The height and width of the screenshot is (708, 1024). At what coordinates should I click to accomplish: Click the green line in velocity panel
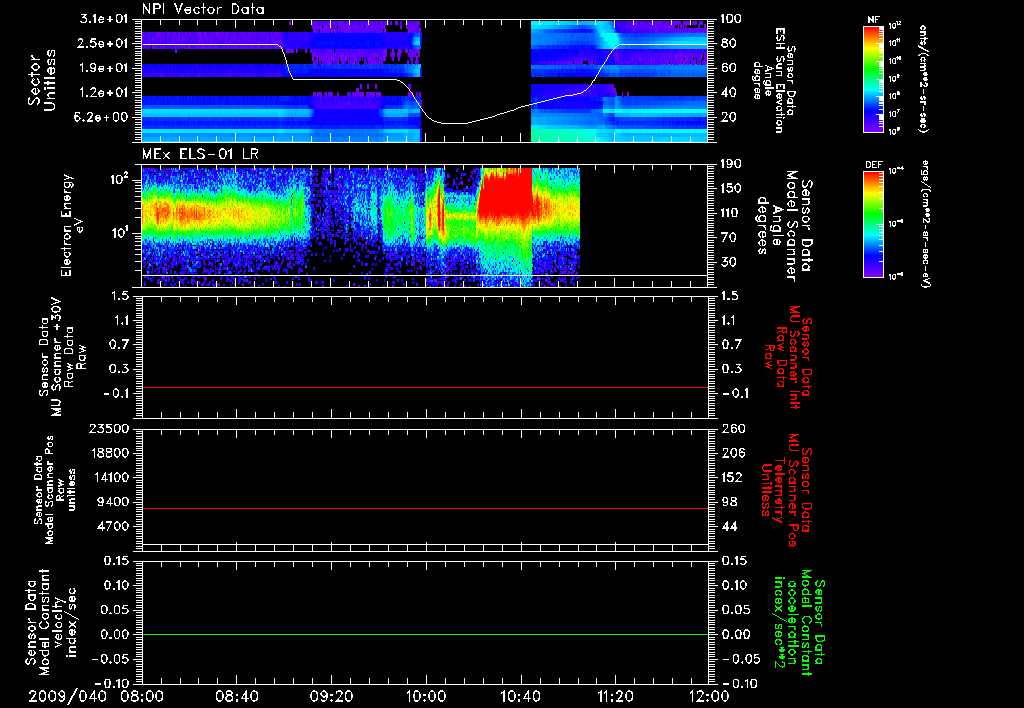pyautogui.click(x=424, y=634)
